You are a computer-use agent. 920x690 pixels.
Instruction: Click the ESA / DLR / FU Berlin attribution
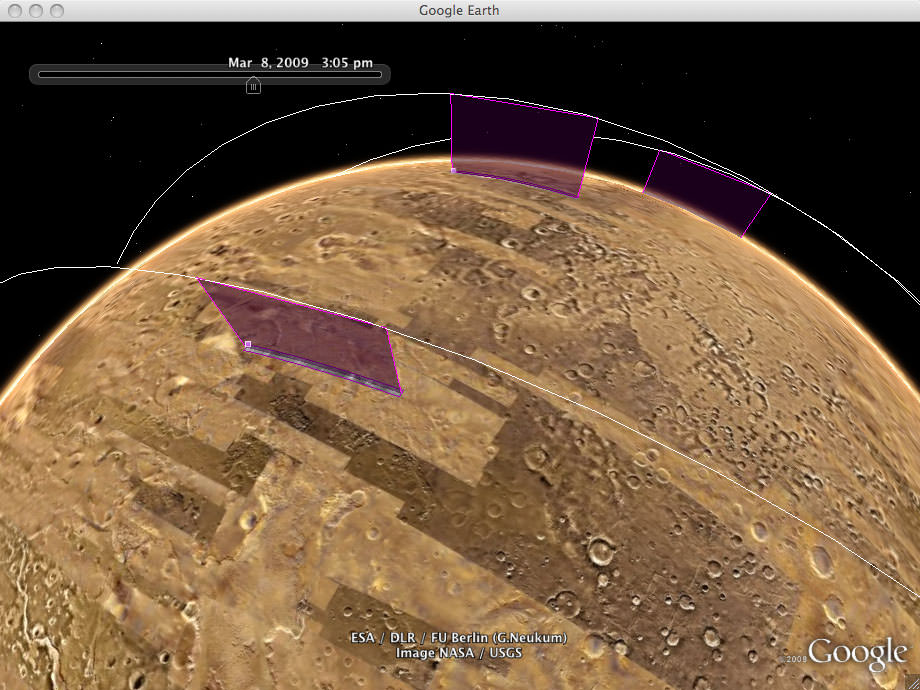[x=458, y=638]
